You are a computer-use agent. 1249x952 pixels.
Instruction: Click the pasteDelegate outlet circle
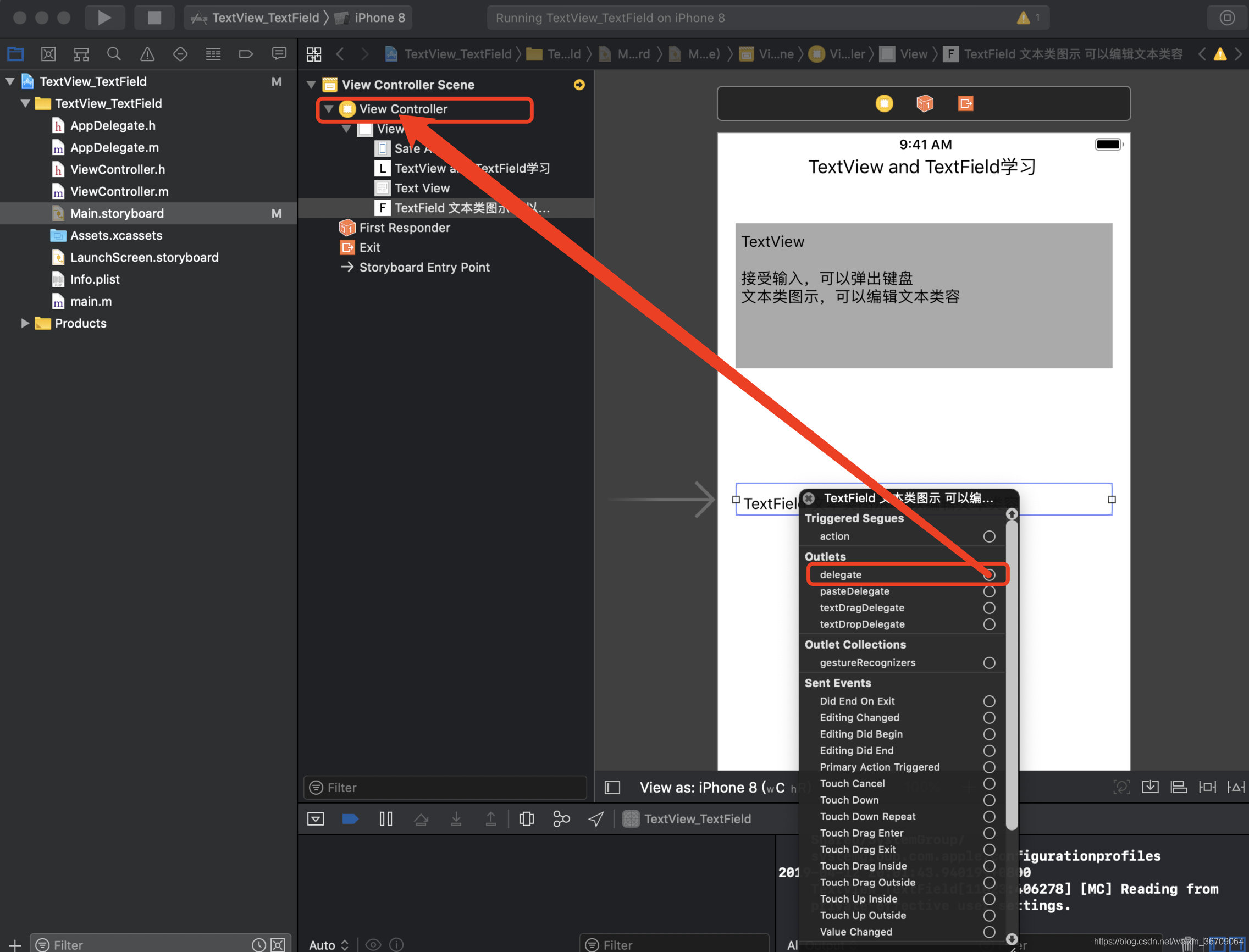click(x=990, y=591)
